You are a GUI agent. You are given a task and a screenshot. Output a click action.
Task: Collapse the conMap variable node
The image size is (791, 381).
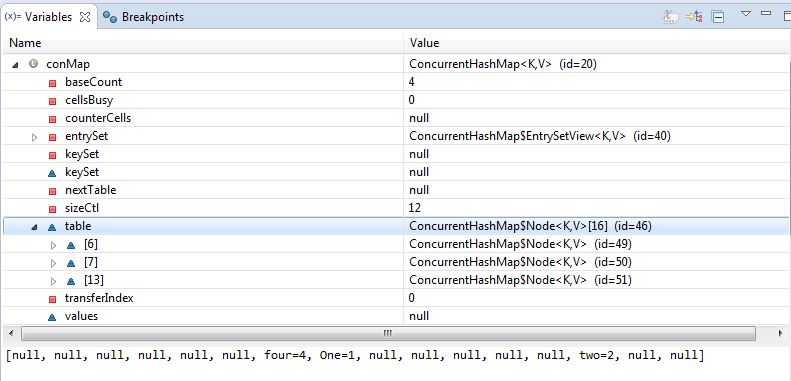(15, 65)
